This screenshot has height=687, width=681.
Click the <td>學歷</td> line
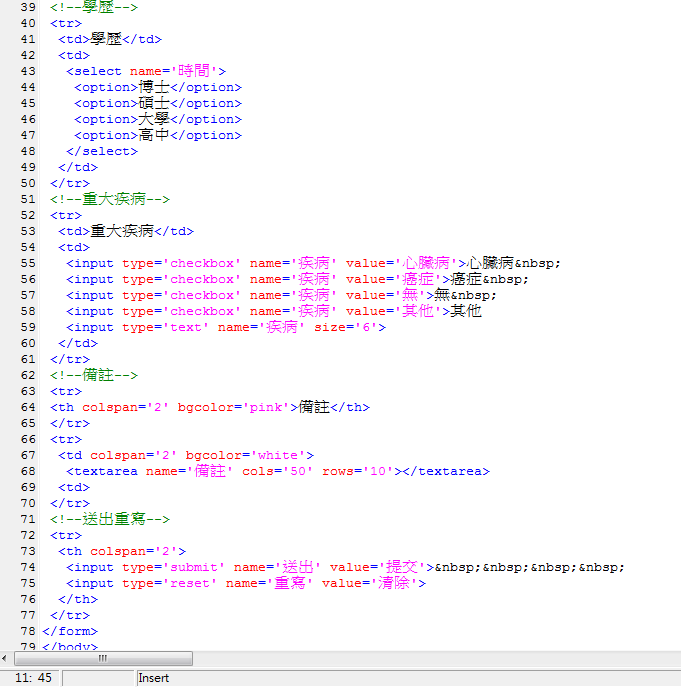point(110,39)
